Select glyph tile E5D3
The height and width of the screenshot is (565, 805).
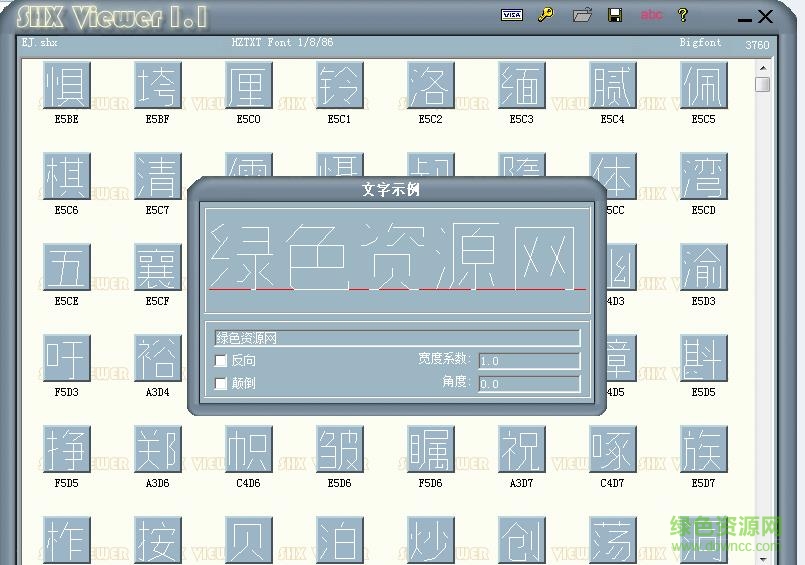pyautogui.click(x=704, y=267)
